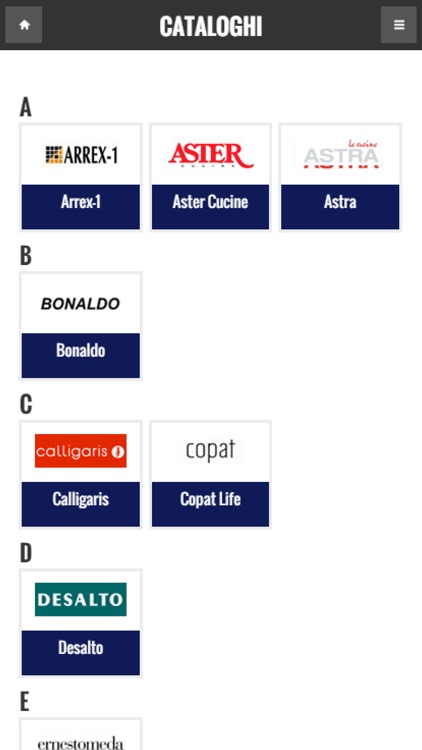Open the Aster Cucine catalog button

[211, 207]
